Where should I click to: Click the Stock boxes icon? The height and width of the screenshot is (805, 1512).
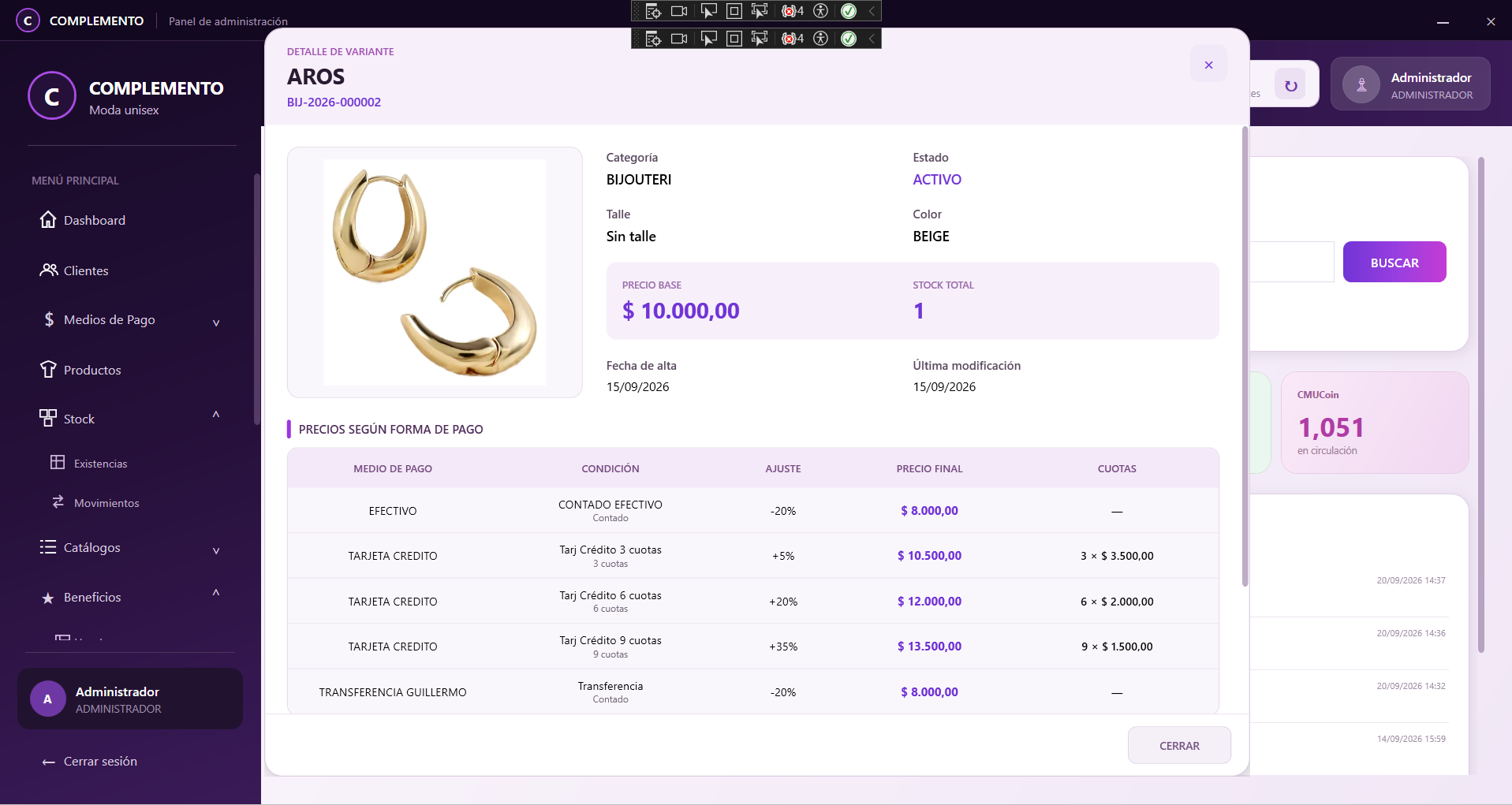coord(48,418)
